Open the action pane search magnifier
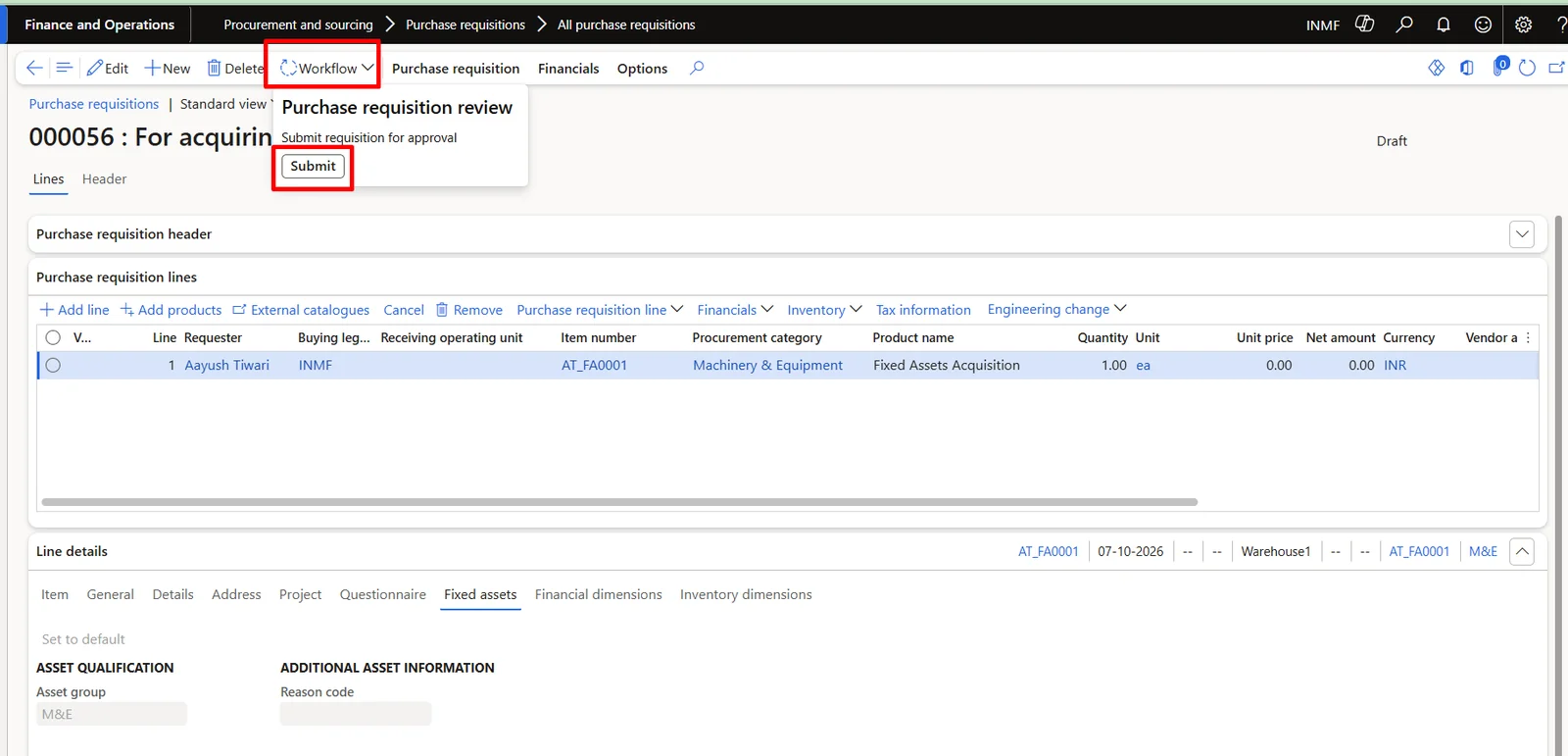 pos(697,68)
